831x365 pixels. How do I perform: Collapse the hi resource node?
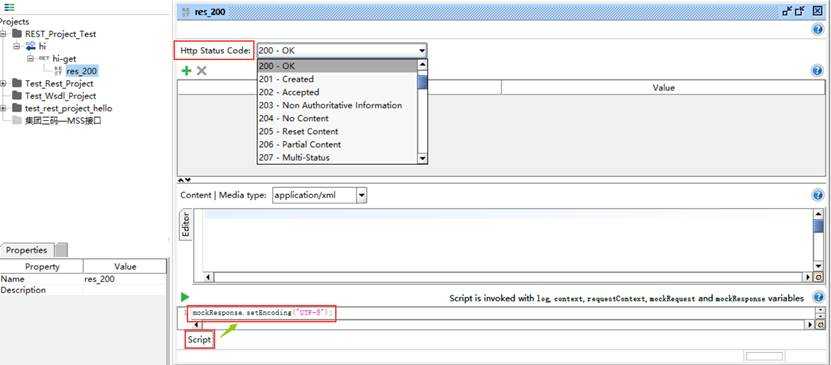pos(16,47)
